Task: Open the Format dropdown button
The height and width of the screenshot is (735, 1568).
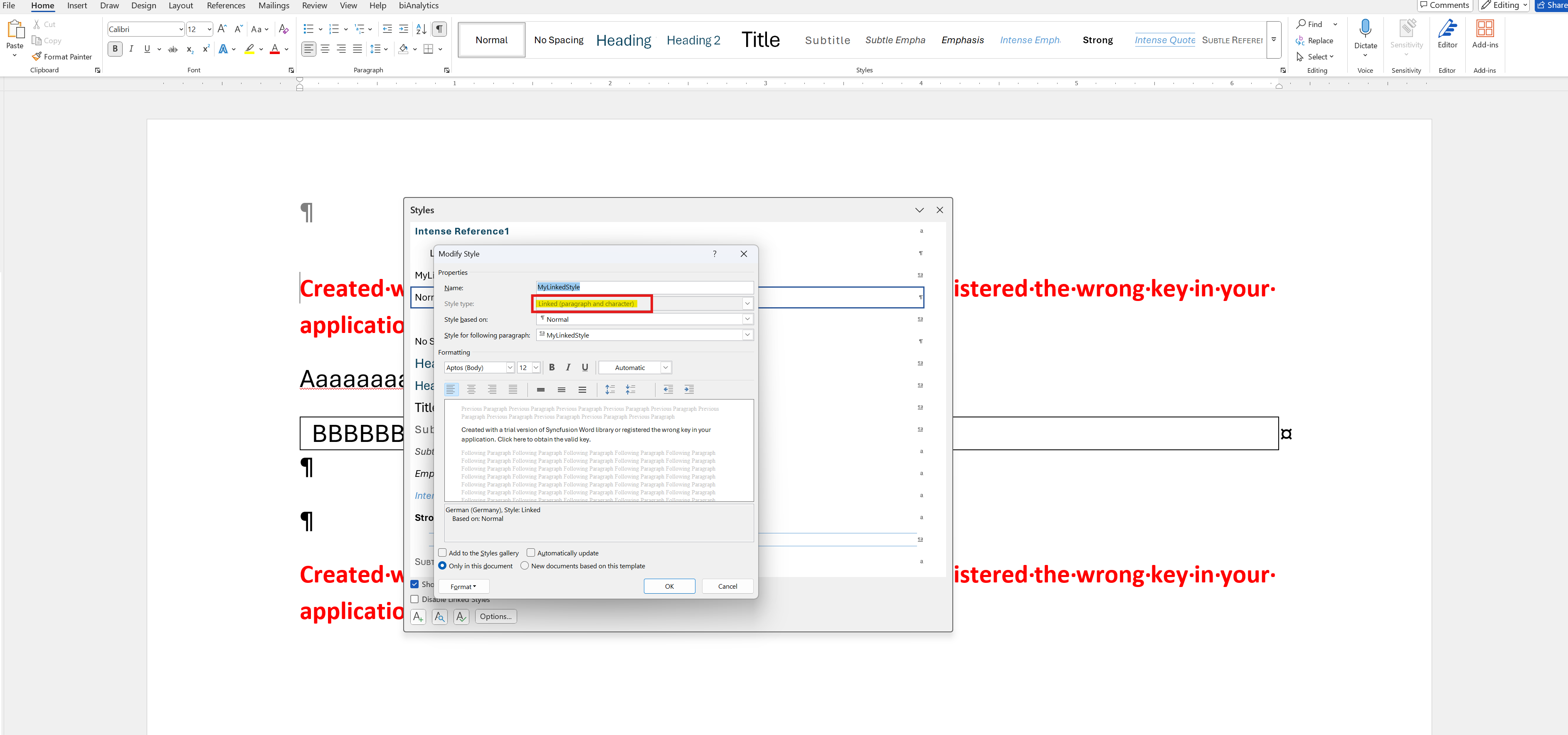Action: [463, 587]
